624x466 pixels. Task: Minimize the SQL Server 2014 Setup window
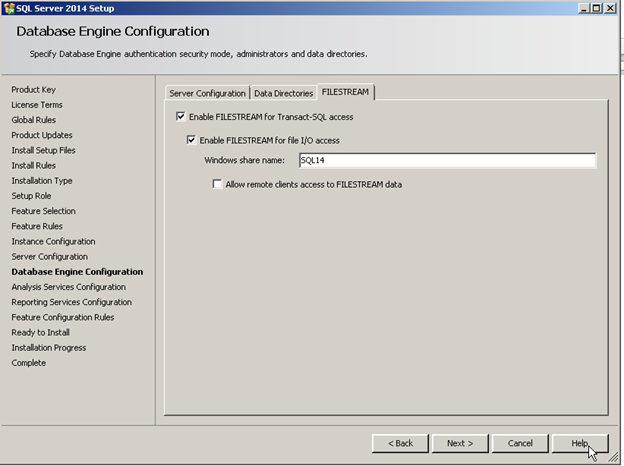point(584,8)
